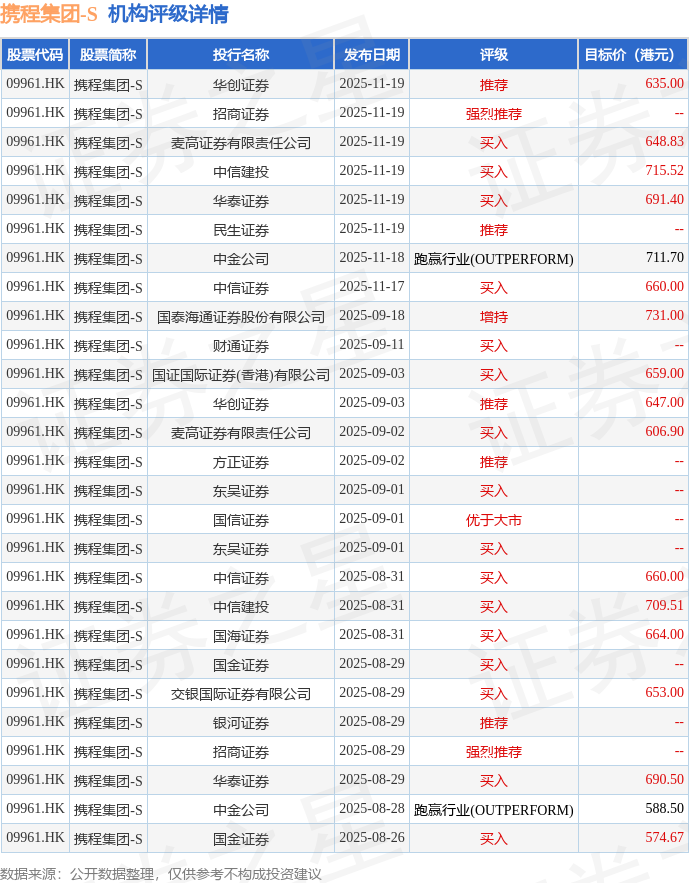689x883 pixels.
Task: Click 交银国际证券有限公司 broker name
Action: tap(241, 694)
